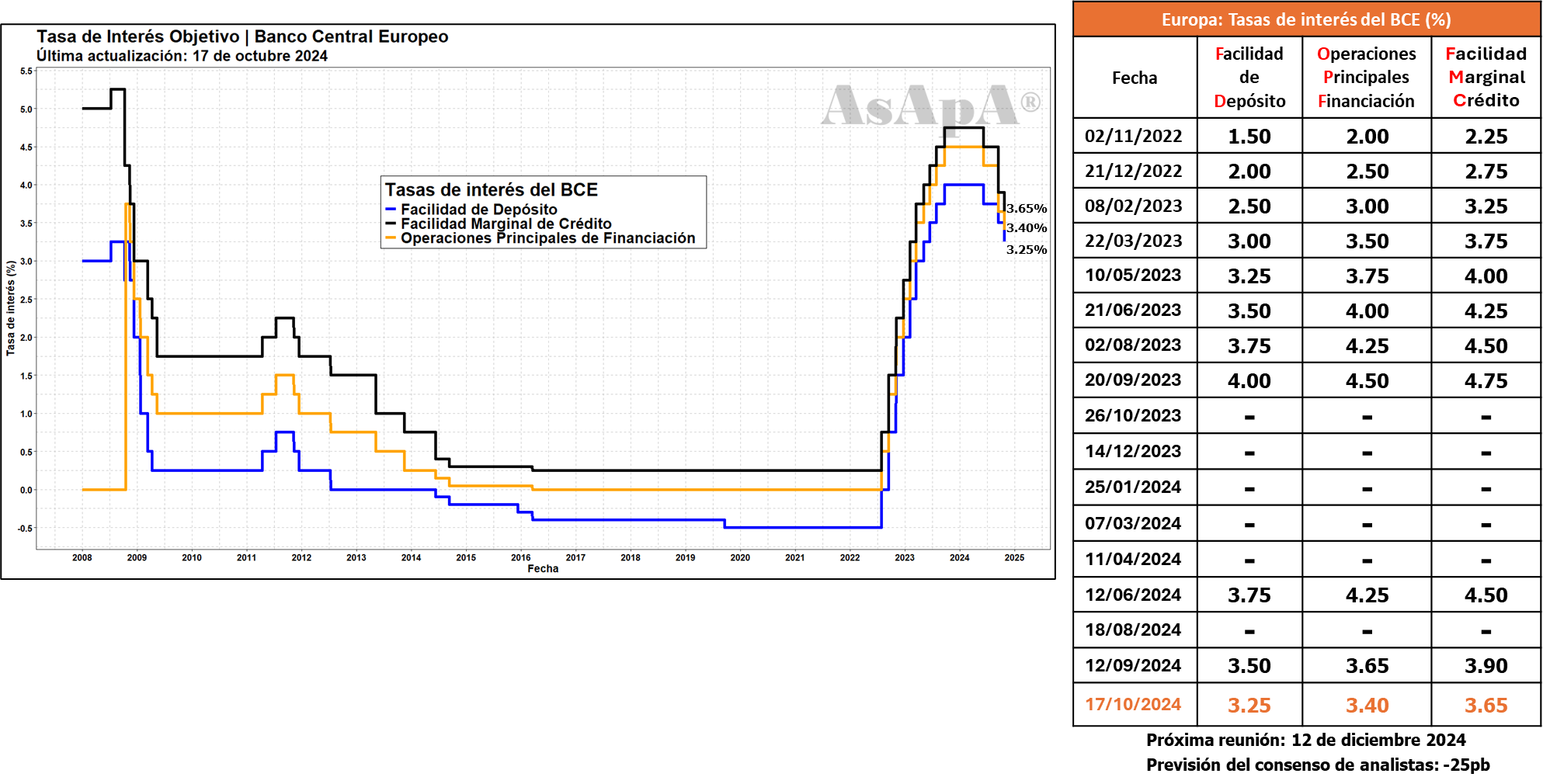Select date cell 14/12/2023

pyautogui.click(x=1134, y=451)
